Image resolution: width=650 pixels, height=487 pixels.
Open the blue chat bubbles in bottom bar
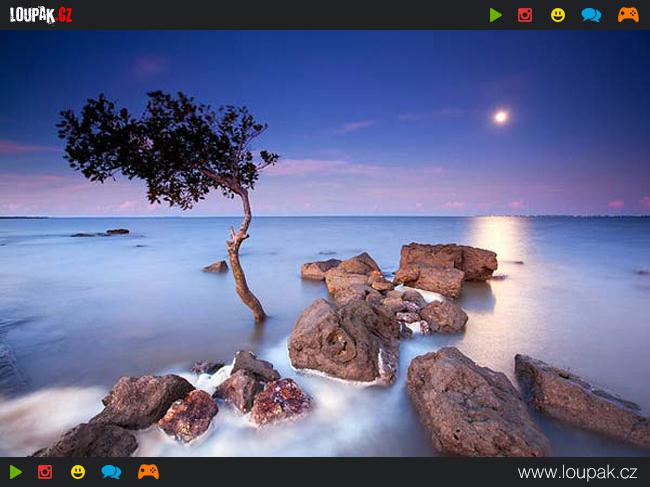coord(111,472)
